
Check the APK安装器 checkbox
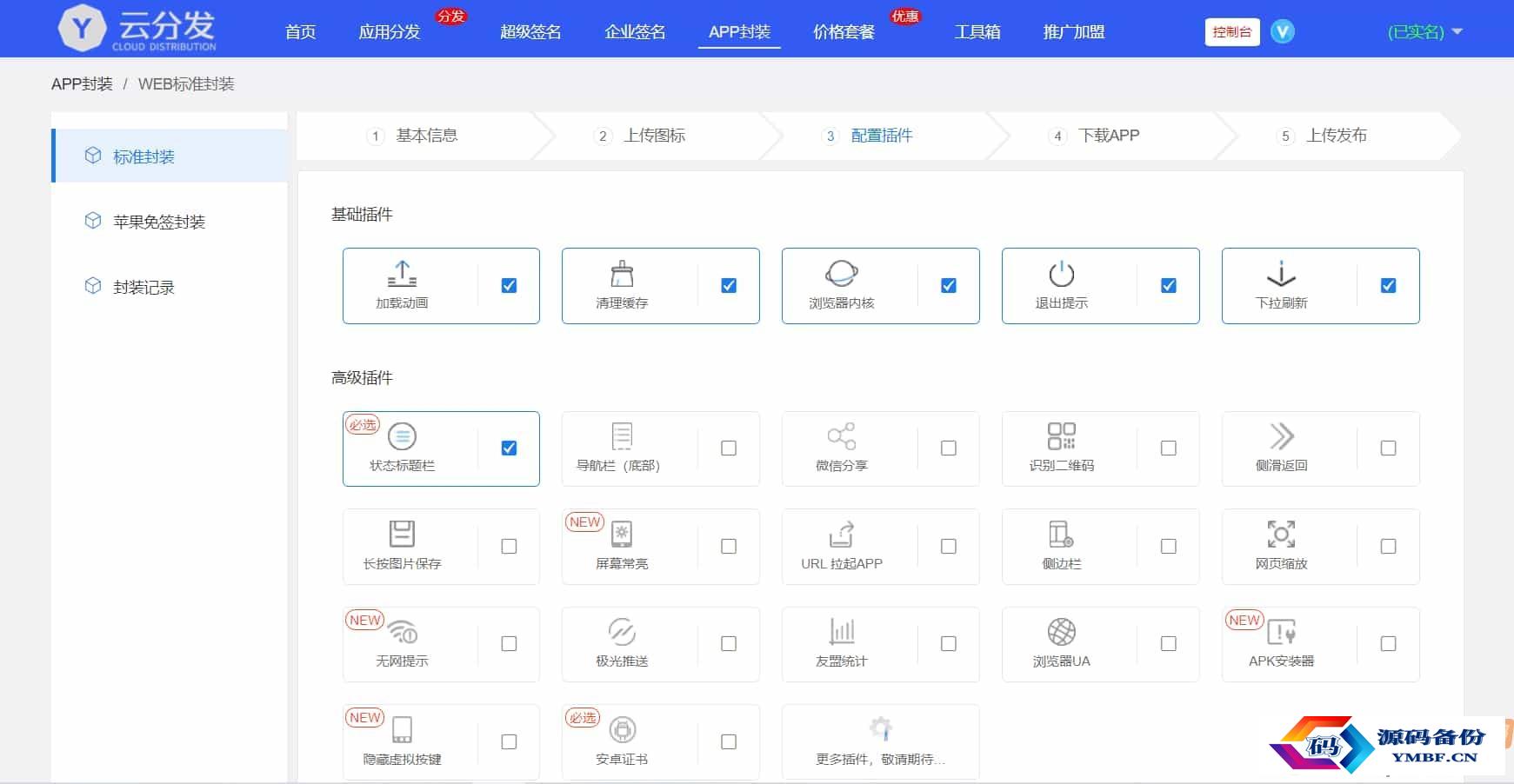tap(1389, 643)
